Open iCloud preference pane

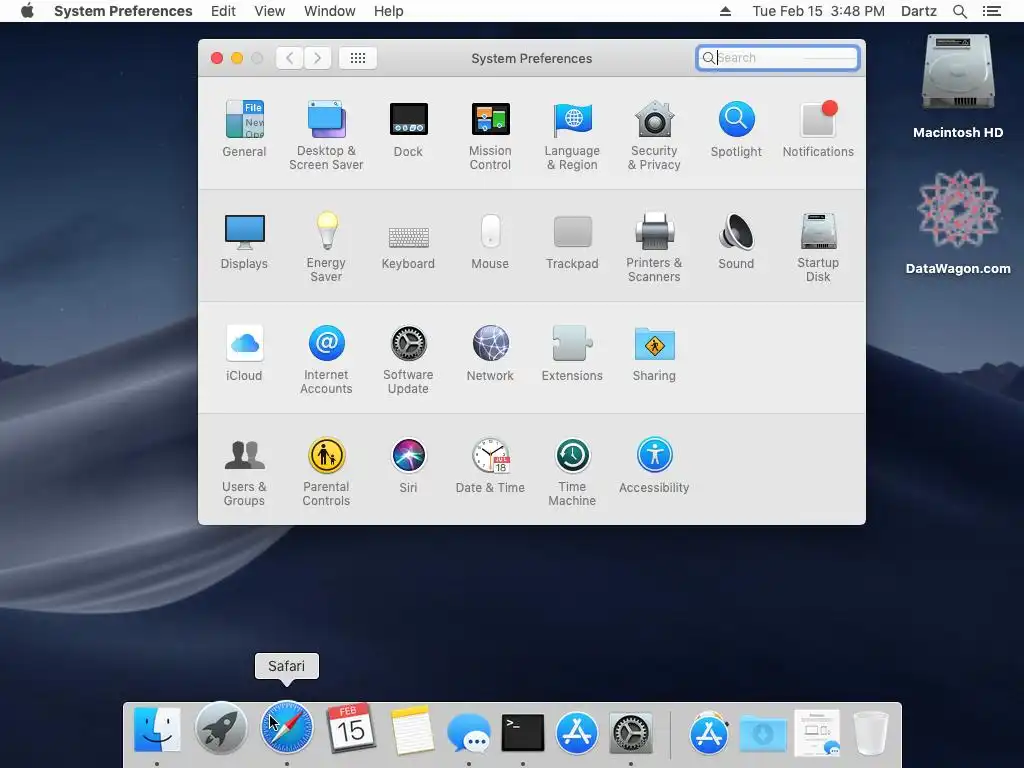[244, 353]
